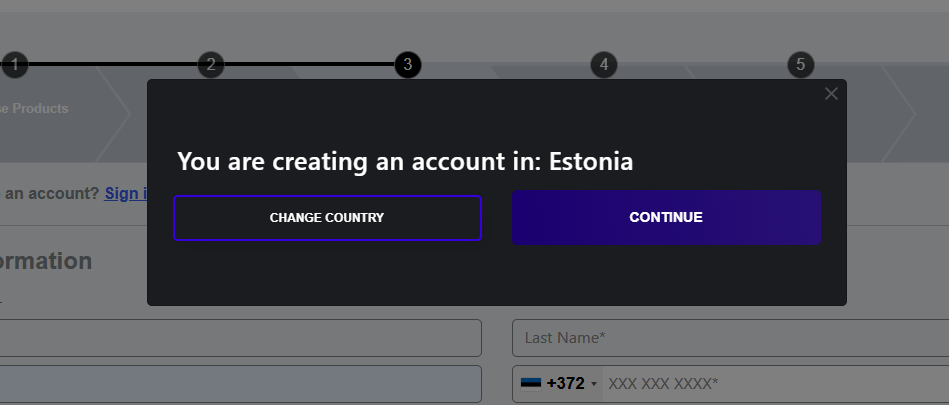This screenshot has width=949, height=405.
Task: Jump to step 2 circle
Action: (x=210, y=65)
